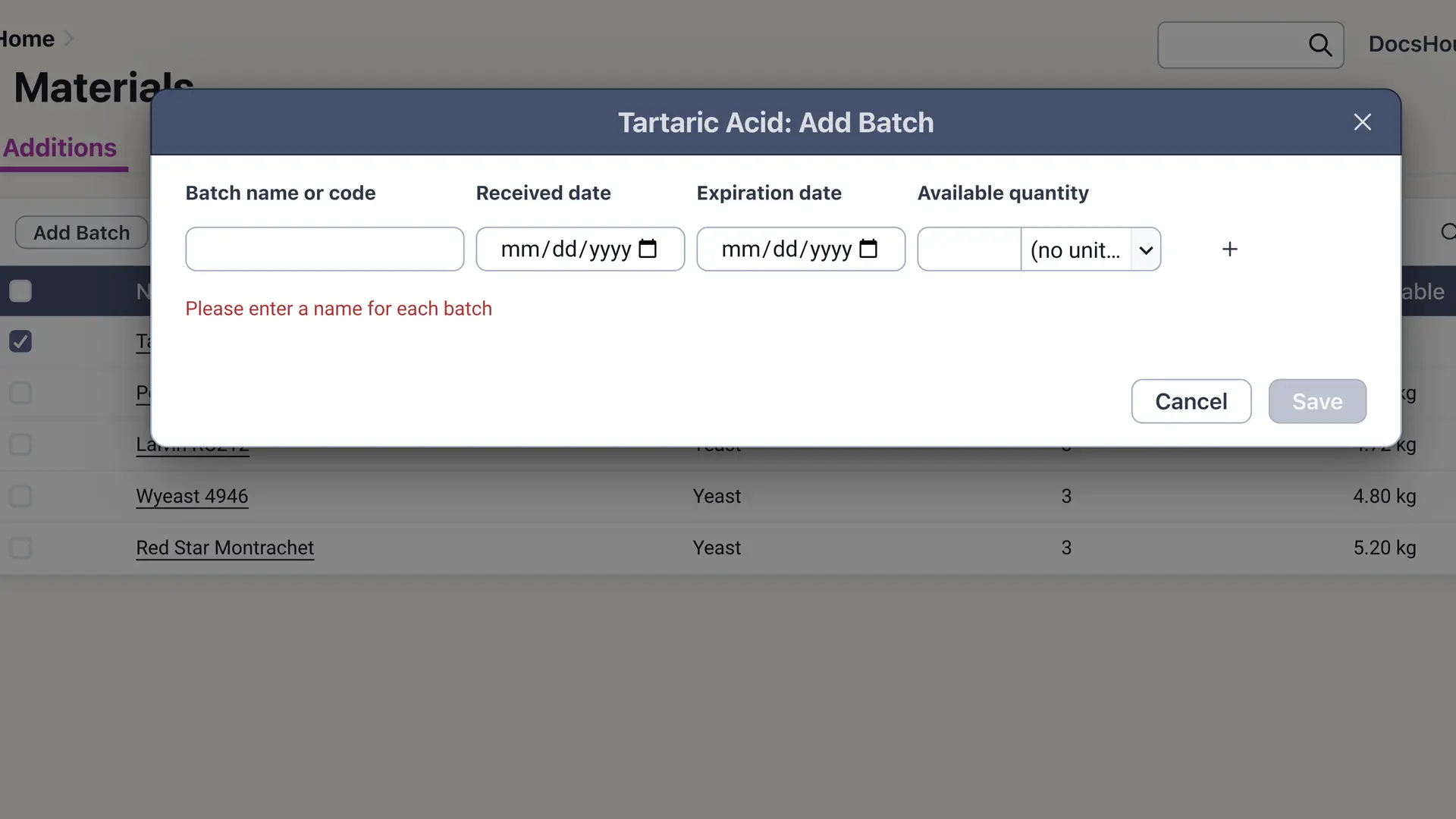Screen dimensions: 1456x819
Task: Uncheck the Tartaric Acid row checkbox
Action: (20, 341)
